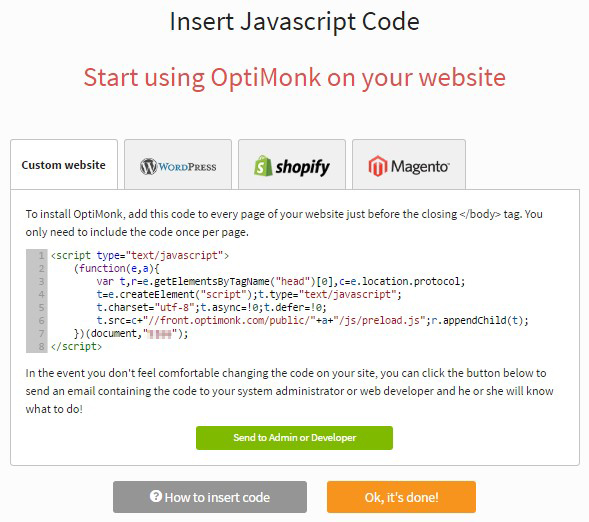
Task: Click the blurred account ID in code
Action: 160,333
